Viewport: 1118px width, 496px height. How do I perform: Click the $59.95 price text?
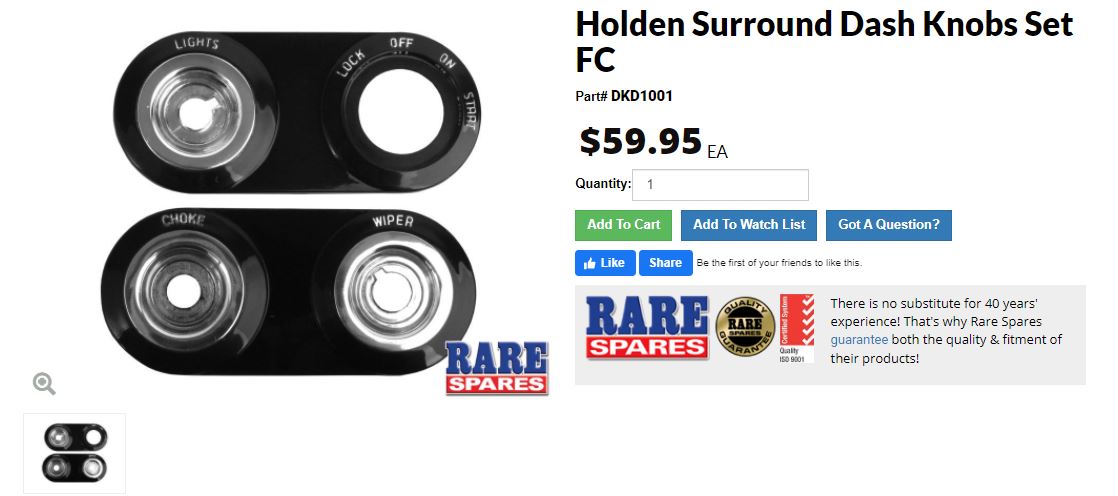(x=640, y=140)
